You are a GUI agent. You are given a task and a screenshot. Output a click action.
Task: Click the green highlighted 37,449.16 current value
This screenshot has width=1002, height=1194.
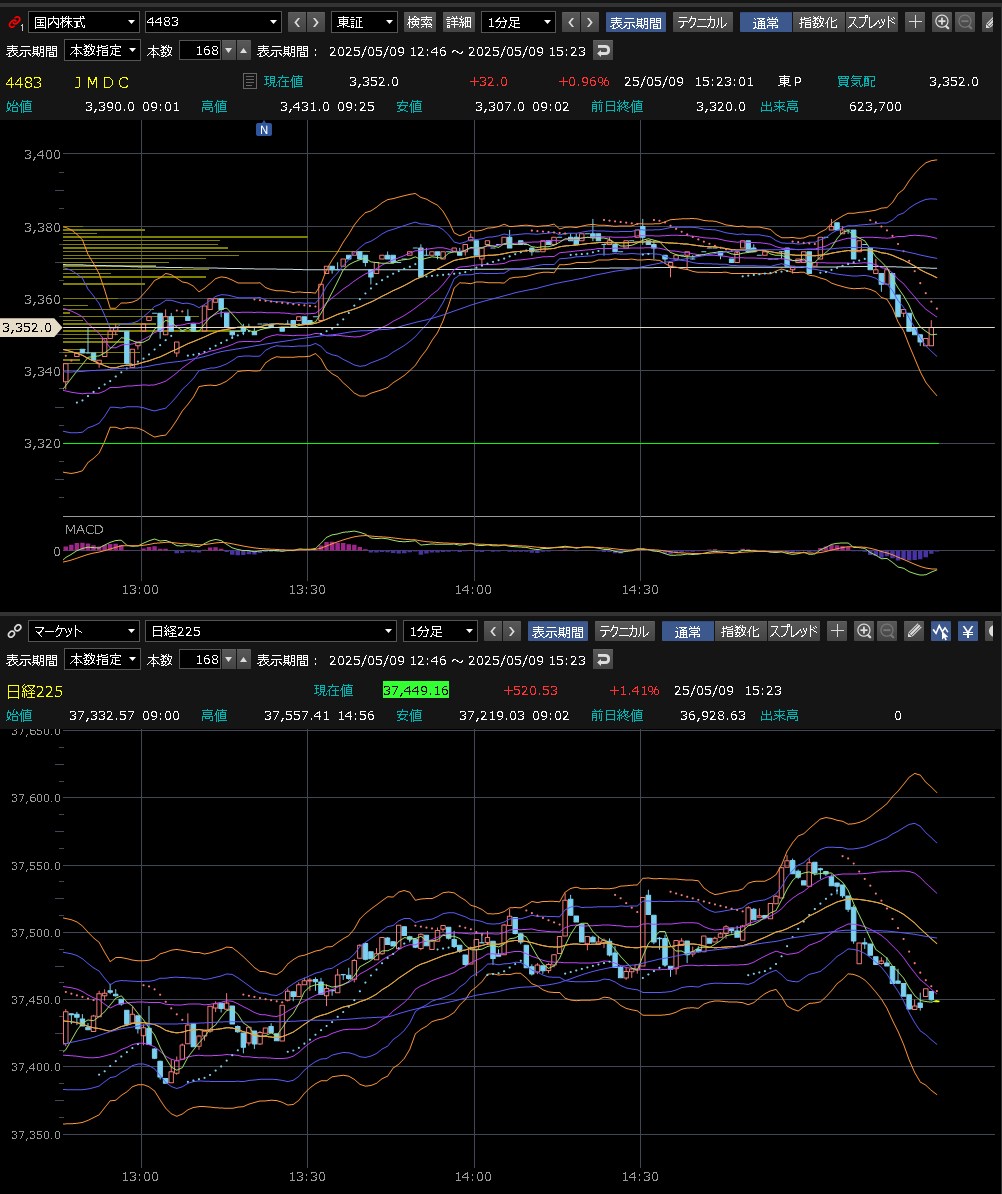pos(416,690)
